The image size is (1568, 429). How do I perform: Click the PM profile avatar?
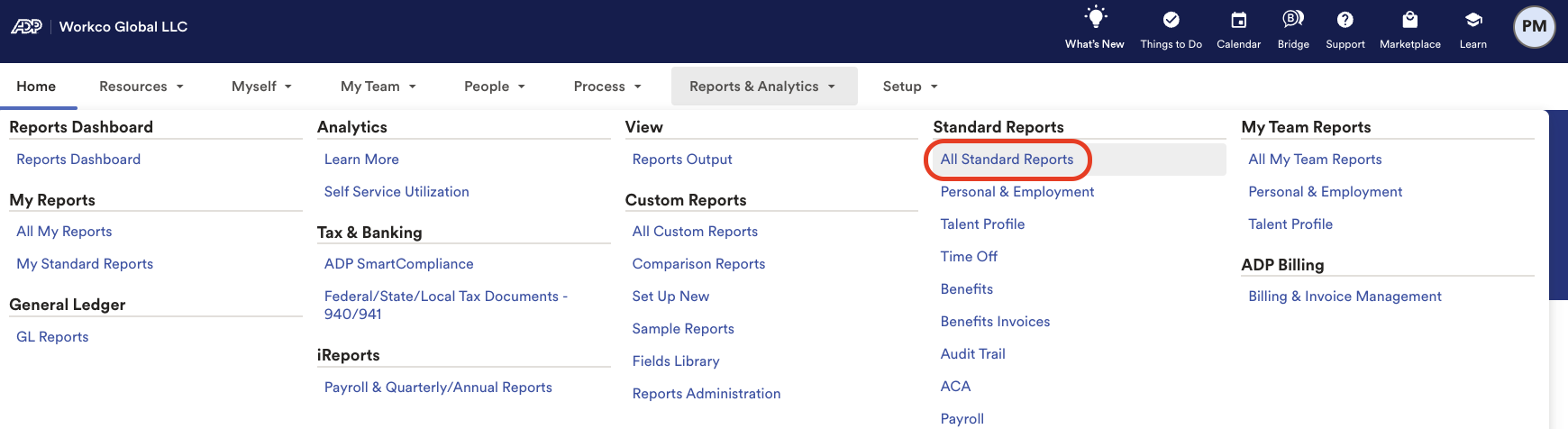[1535, 27]
